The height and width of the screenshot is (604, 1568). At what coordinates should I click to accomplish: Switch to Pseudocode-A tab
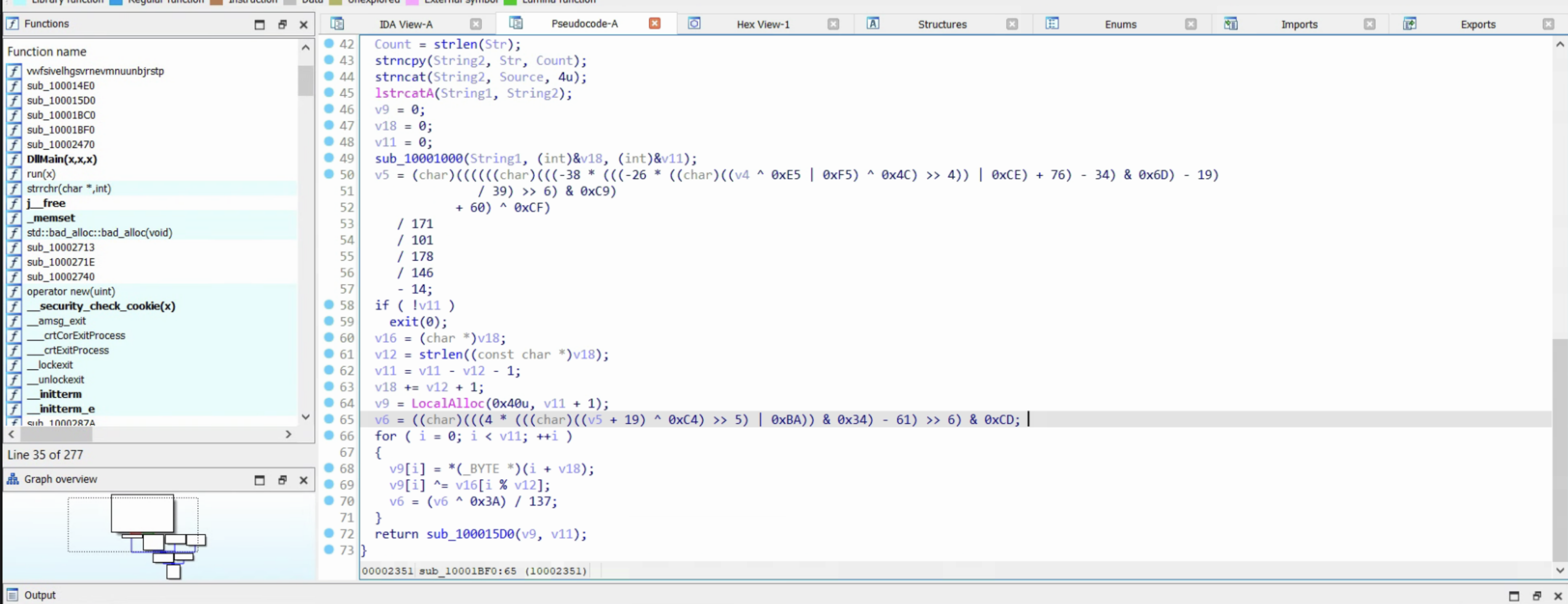coord(584,23)
